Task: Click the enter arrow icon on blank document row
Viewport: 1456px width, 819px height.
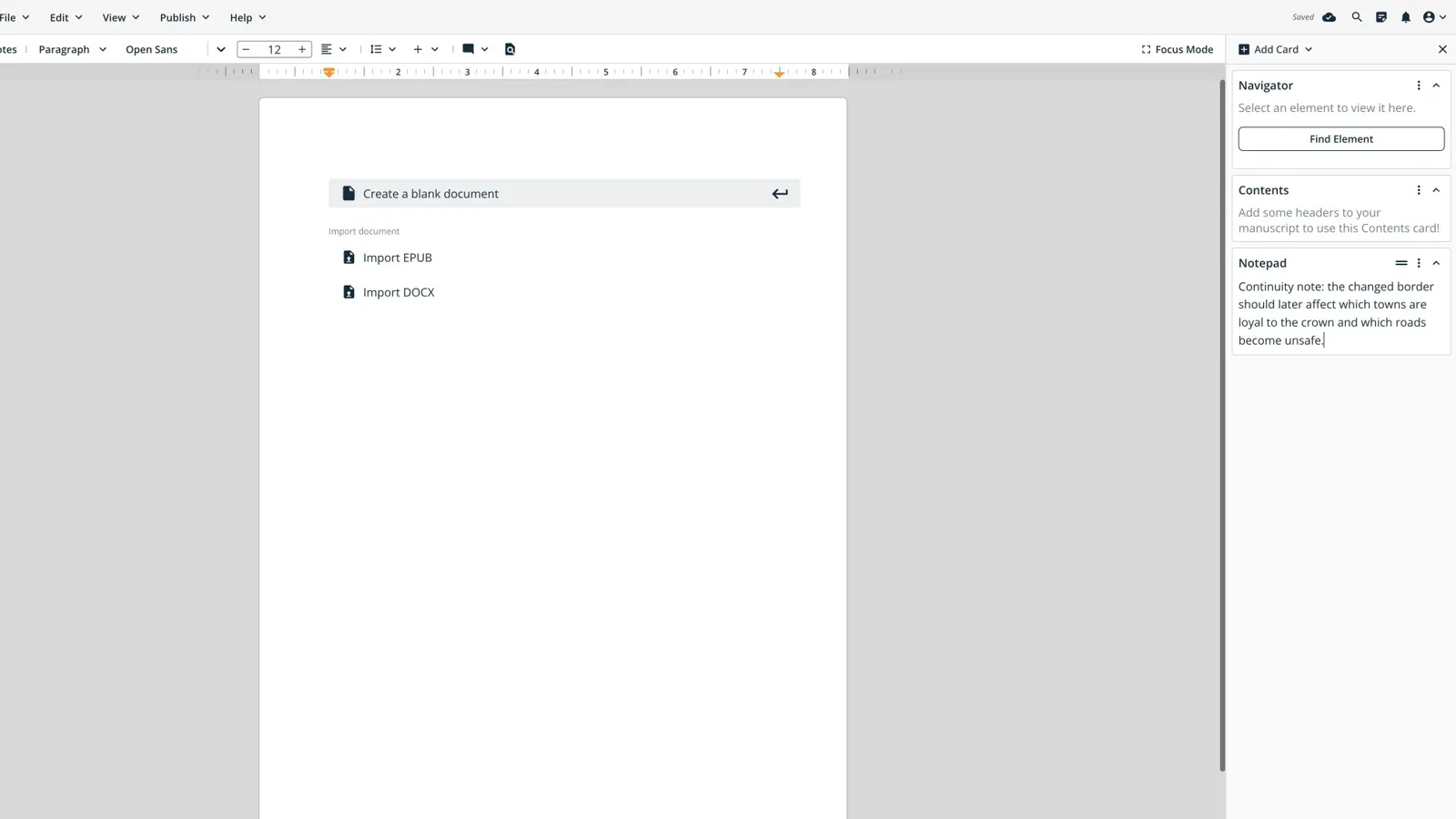Action: (780, 193)
